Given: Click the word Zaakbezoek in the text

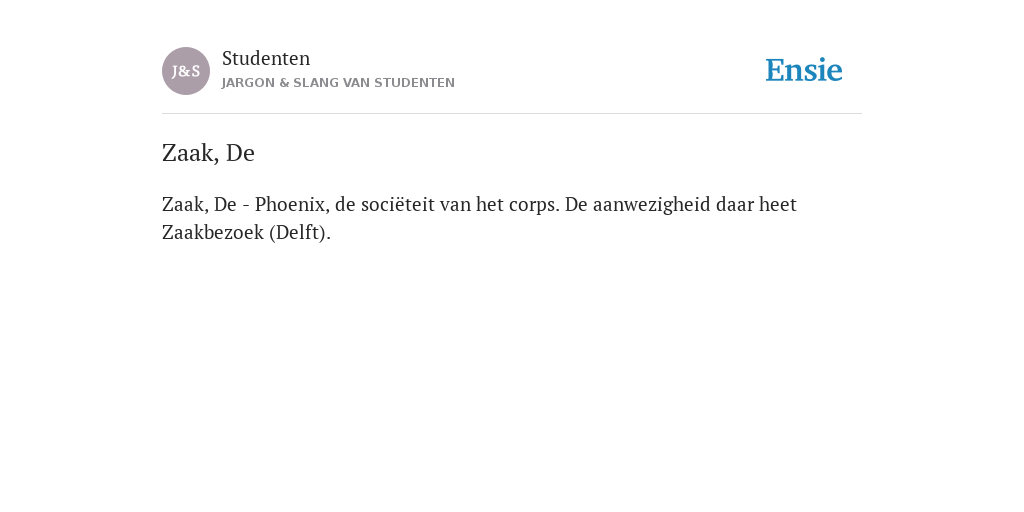Looking at the screenshot, I should 213,232.
